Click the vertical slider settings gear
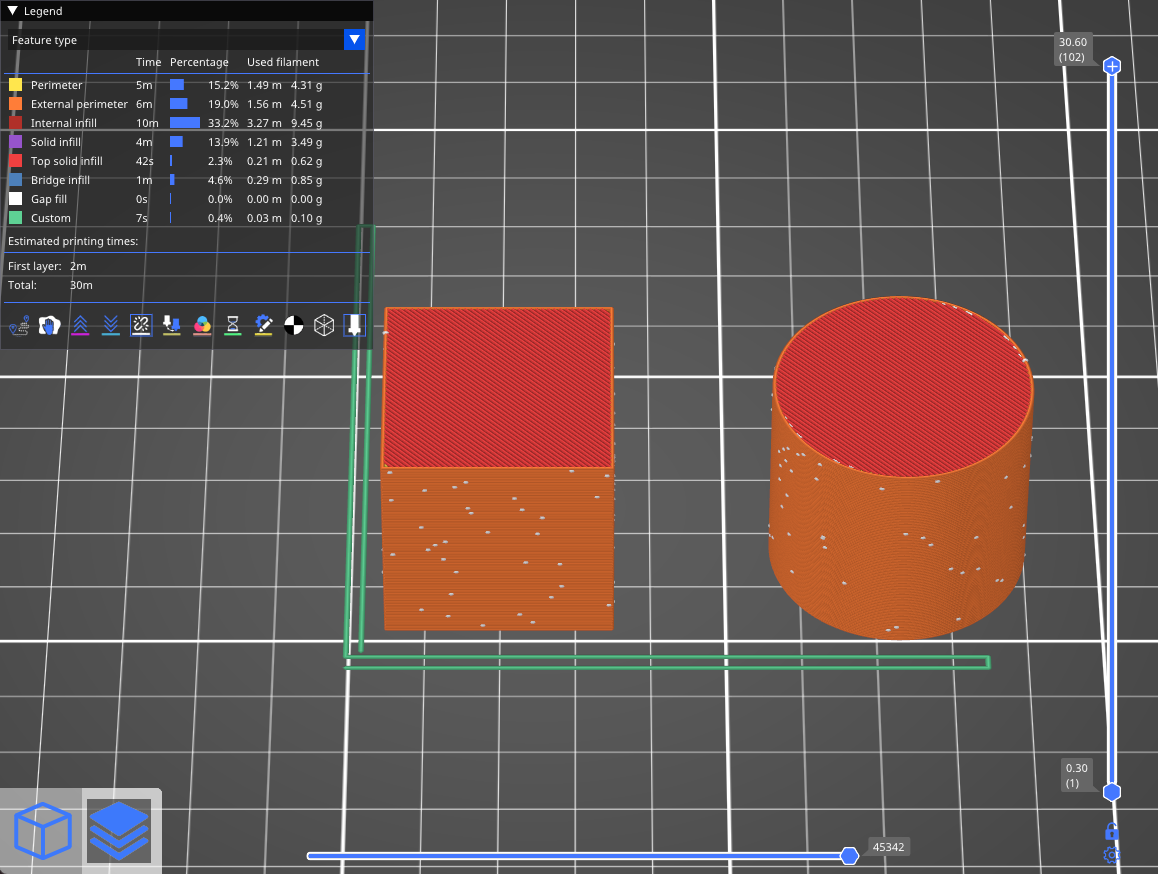Viewport: 1158px width, 874px height. point(1111,856)
